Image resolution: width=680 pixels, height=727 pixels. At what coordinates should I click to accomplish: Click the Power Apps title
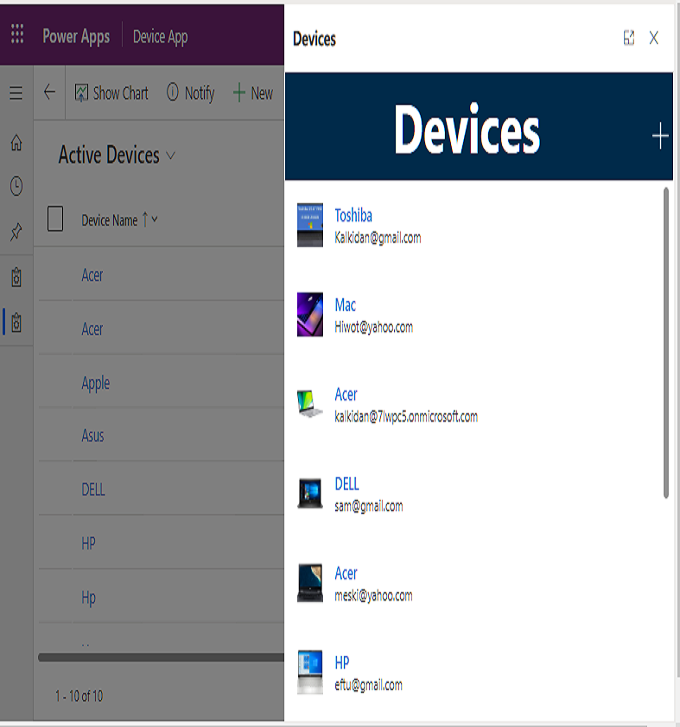pos(76,36)
